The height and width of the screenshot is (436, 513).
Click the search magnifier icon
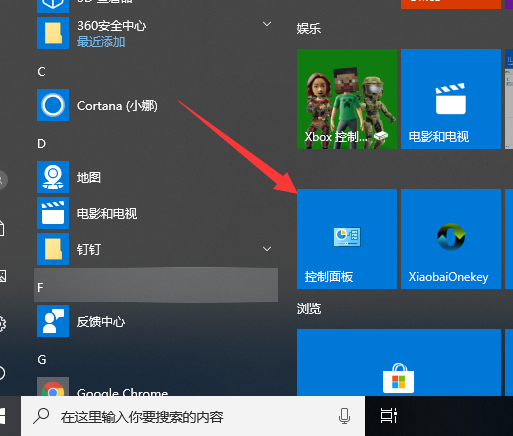pyautogui.click(x=41, y=416)
